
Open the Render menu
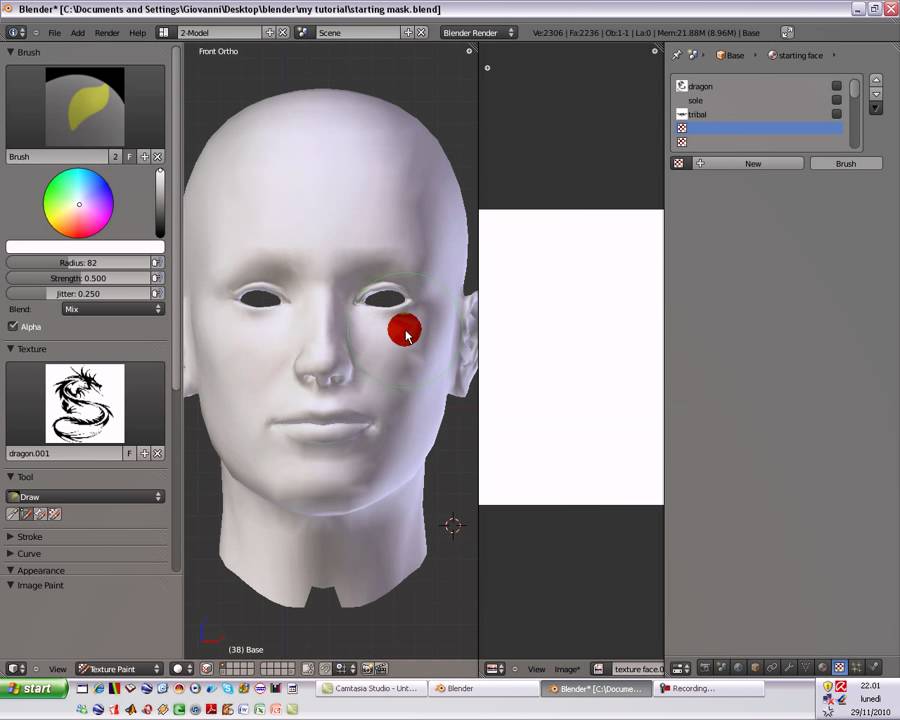[107, 33]
